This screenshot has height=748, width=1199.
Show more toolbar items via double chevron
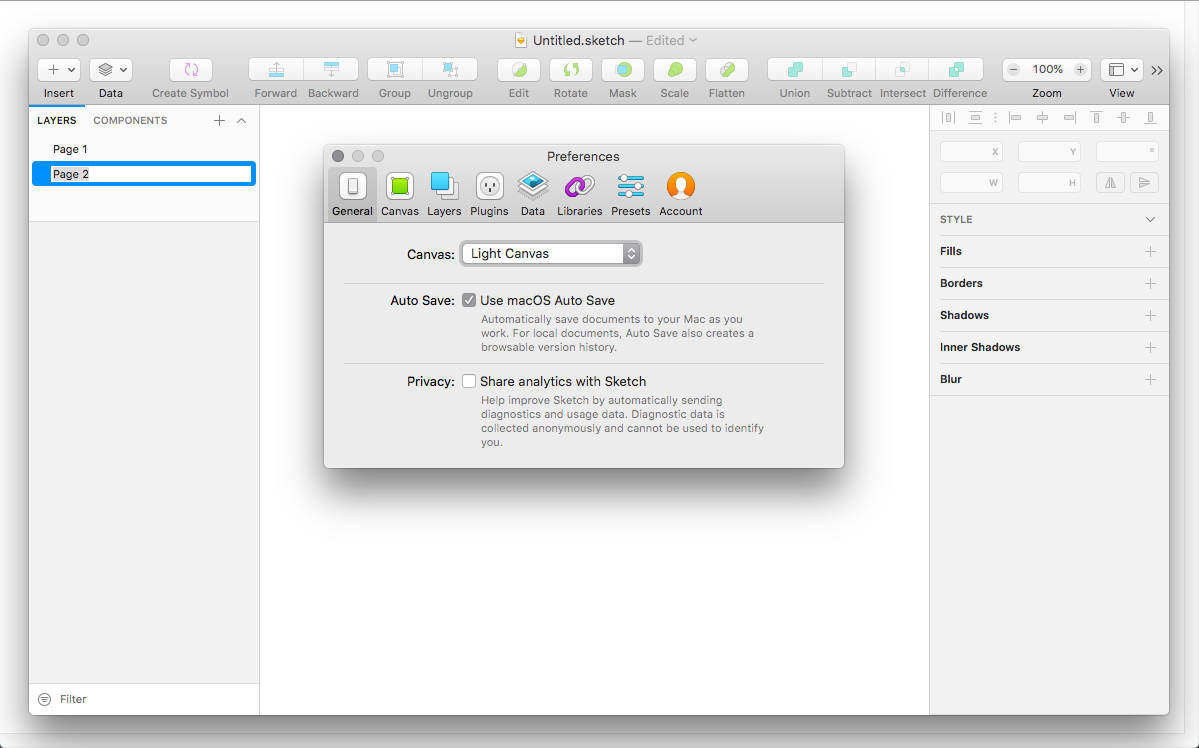[x=1157, y=70]
